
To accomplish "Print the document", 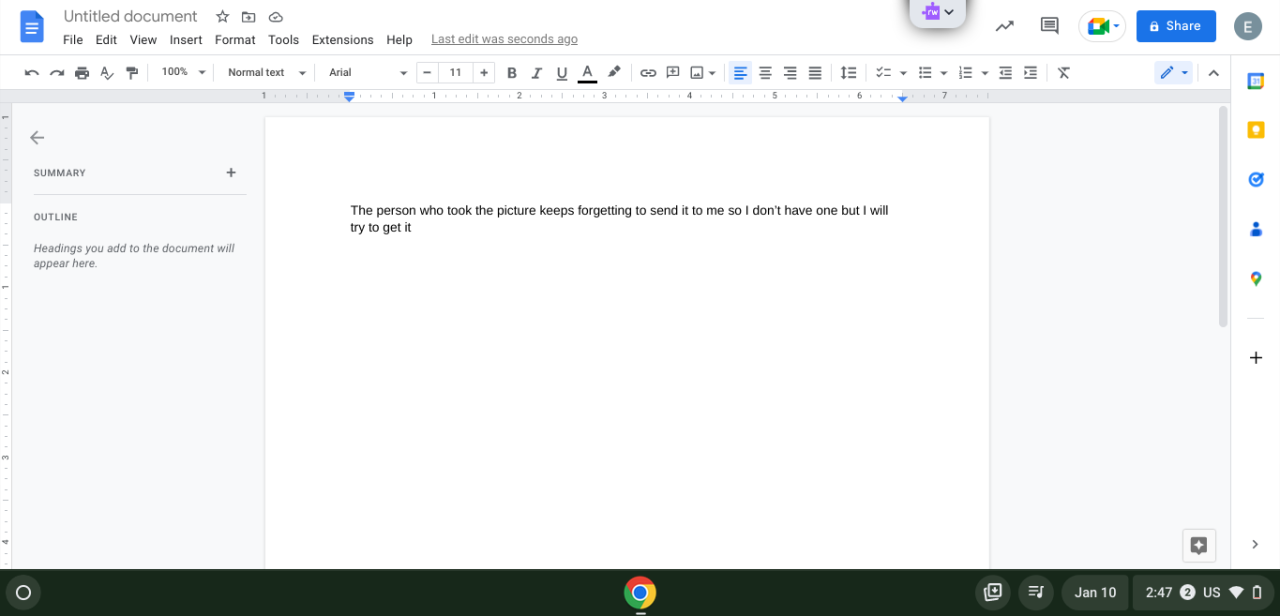I will (x=82, y=73).
